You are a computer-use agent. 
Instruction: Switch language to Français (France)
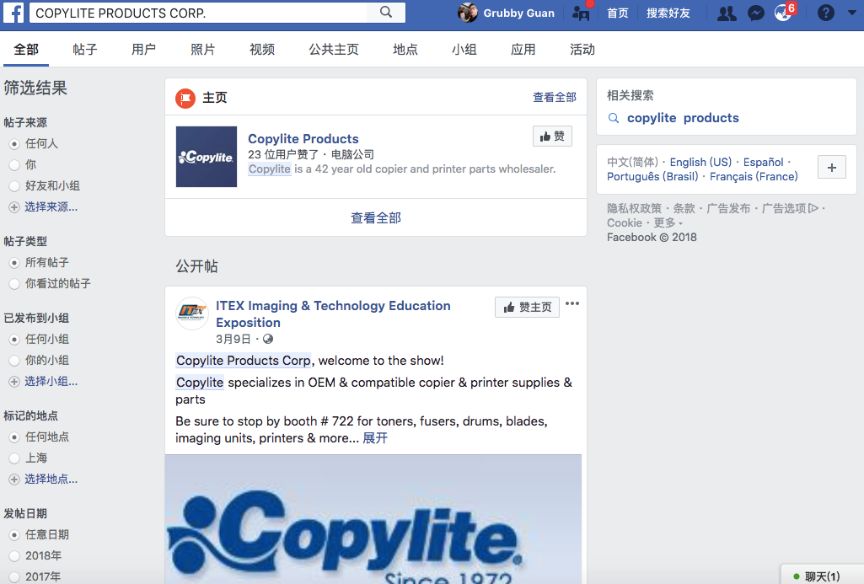[x=753, y=176]
